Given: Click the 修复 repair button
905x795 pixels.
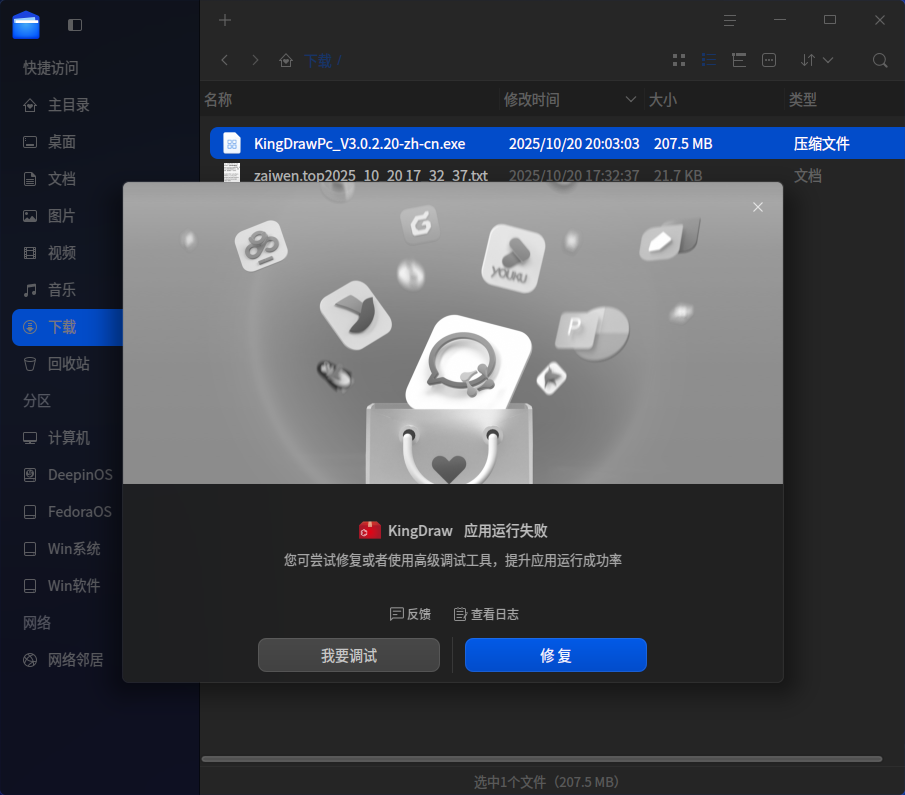Looking at the screenshot, I should pyautogui.click(x=555, y=655).
